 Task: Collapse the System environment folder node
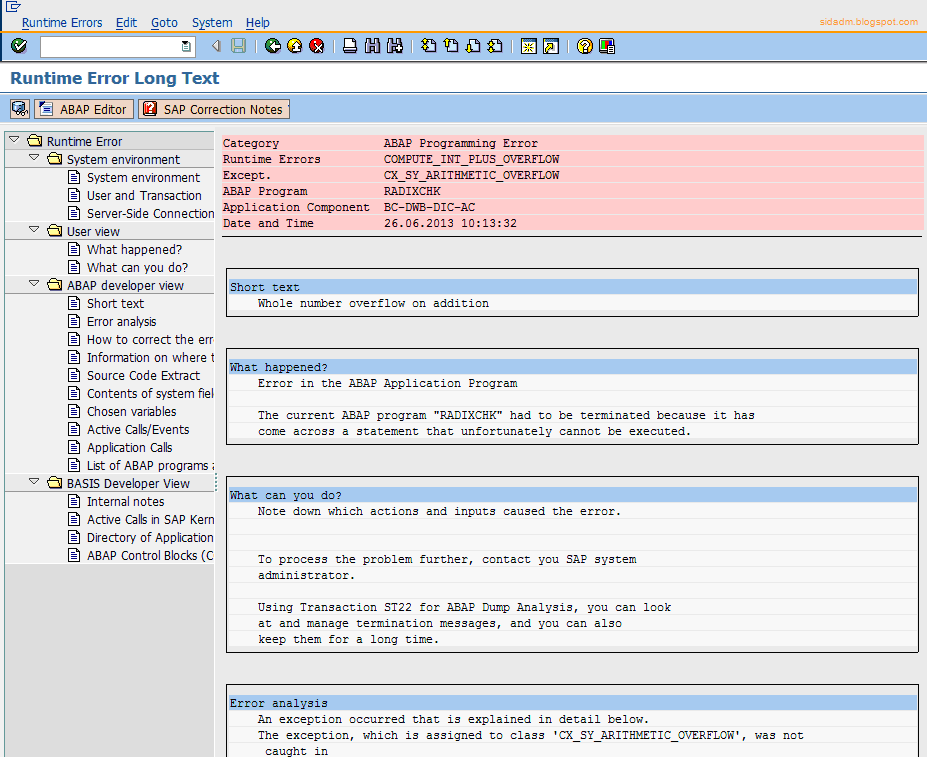pos(34,158)
